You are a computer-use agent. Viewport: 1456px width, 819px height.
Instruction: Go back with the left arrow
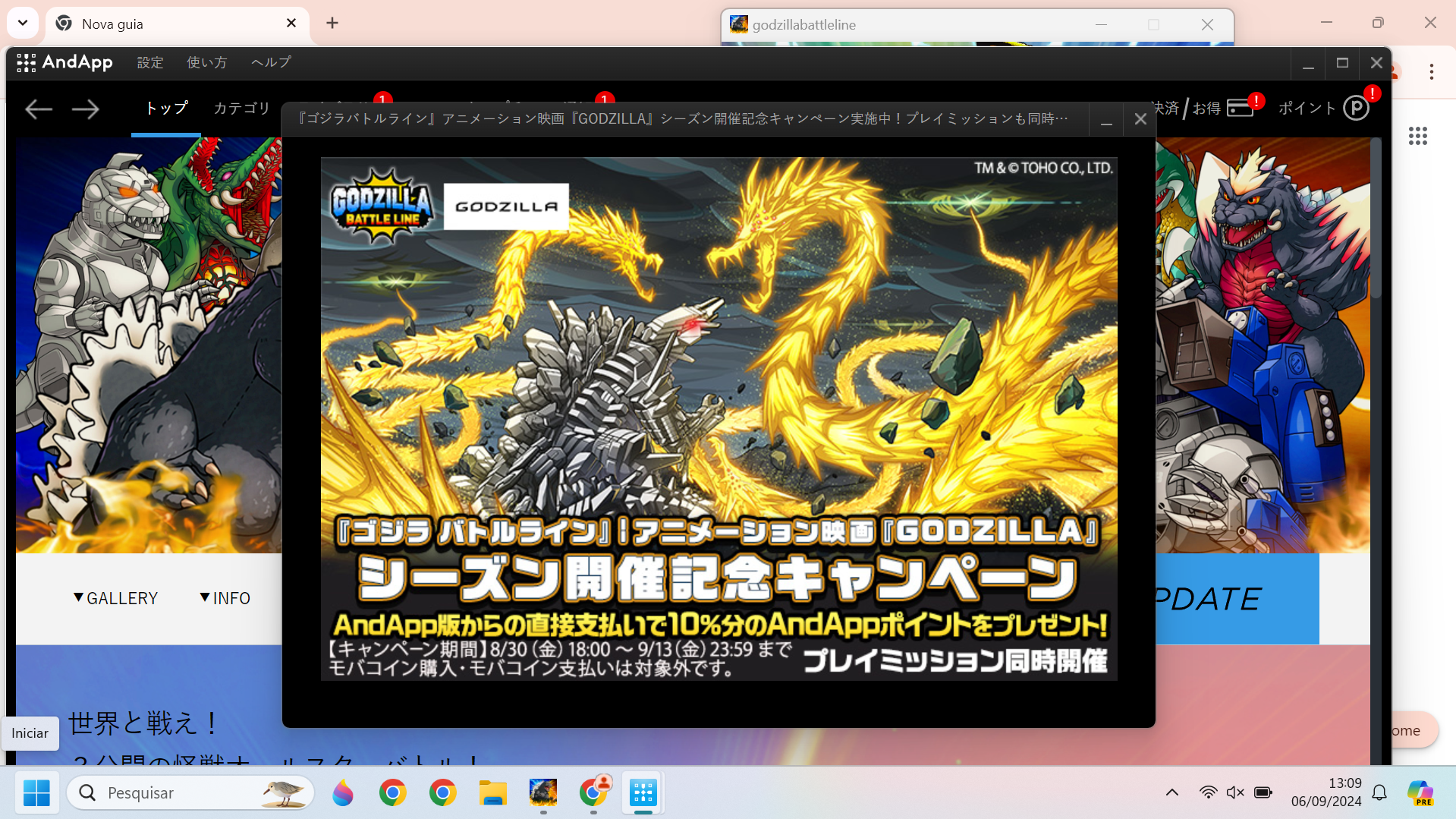click(x=39, y=109)
